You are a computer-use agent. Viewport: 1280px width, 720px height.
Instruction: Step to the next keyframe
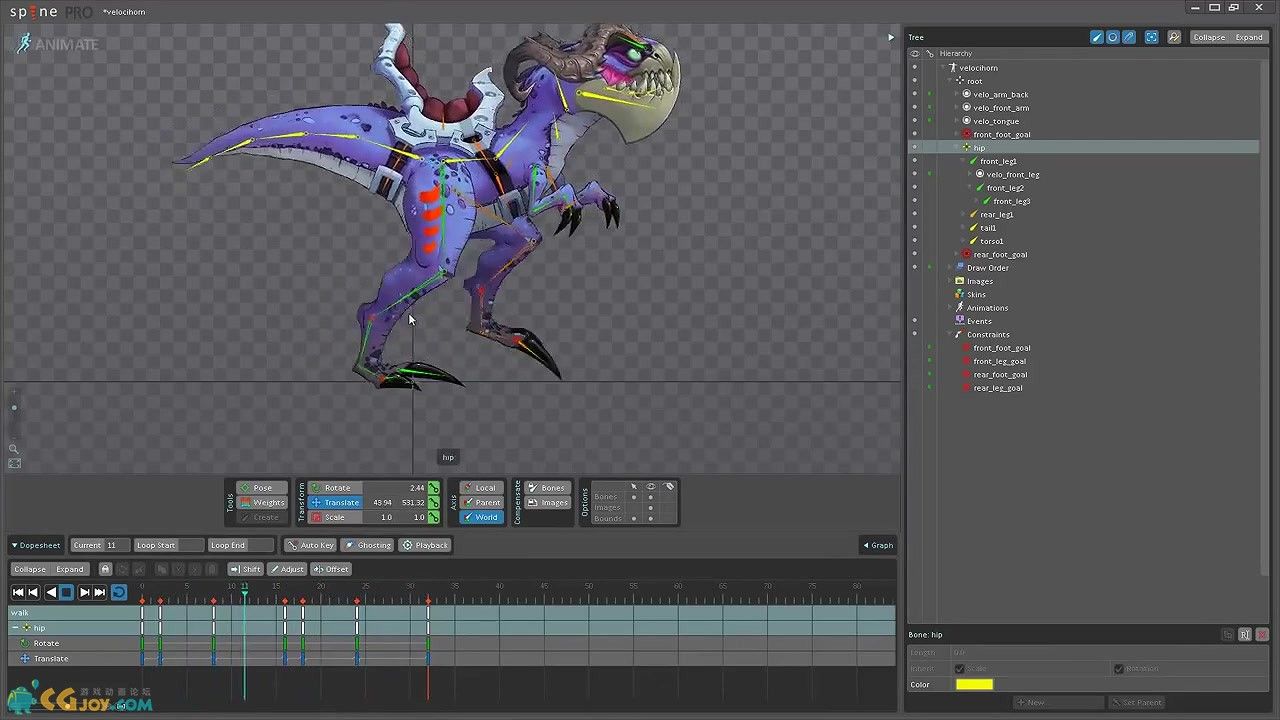[85, 592]
